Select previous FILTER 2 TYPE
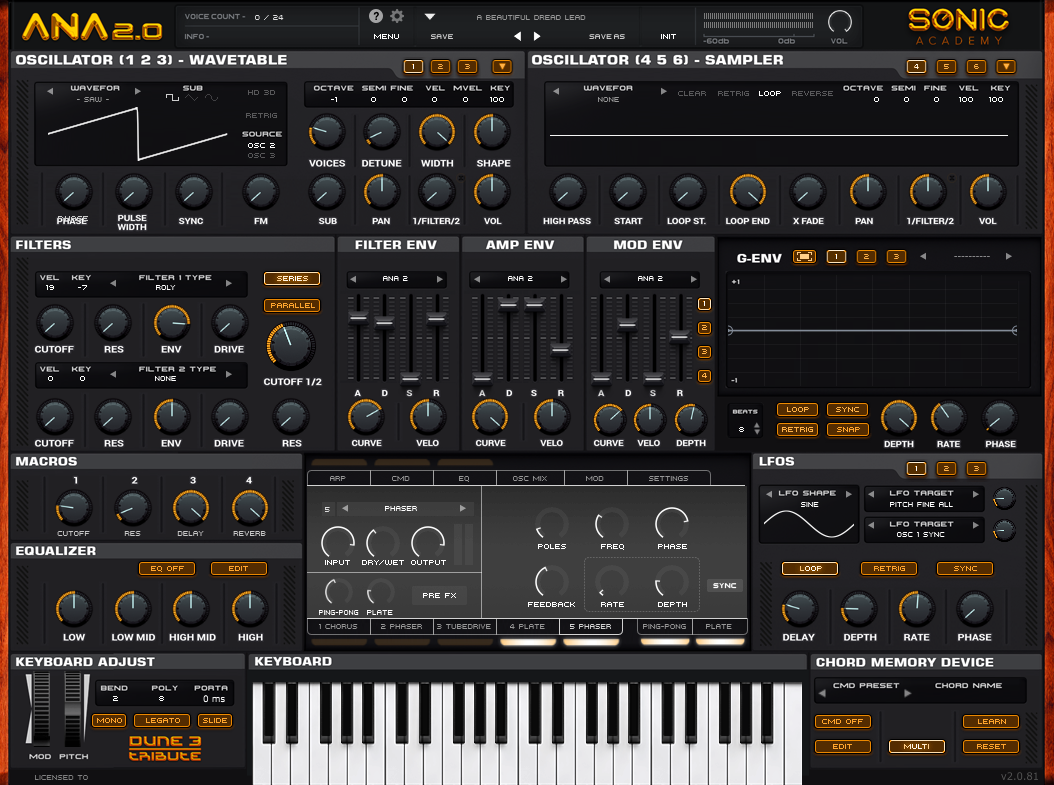The height and width of the screenshot is (785, 1054). click(x=113, y=374)
